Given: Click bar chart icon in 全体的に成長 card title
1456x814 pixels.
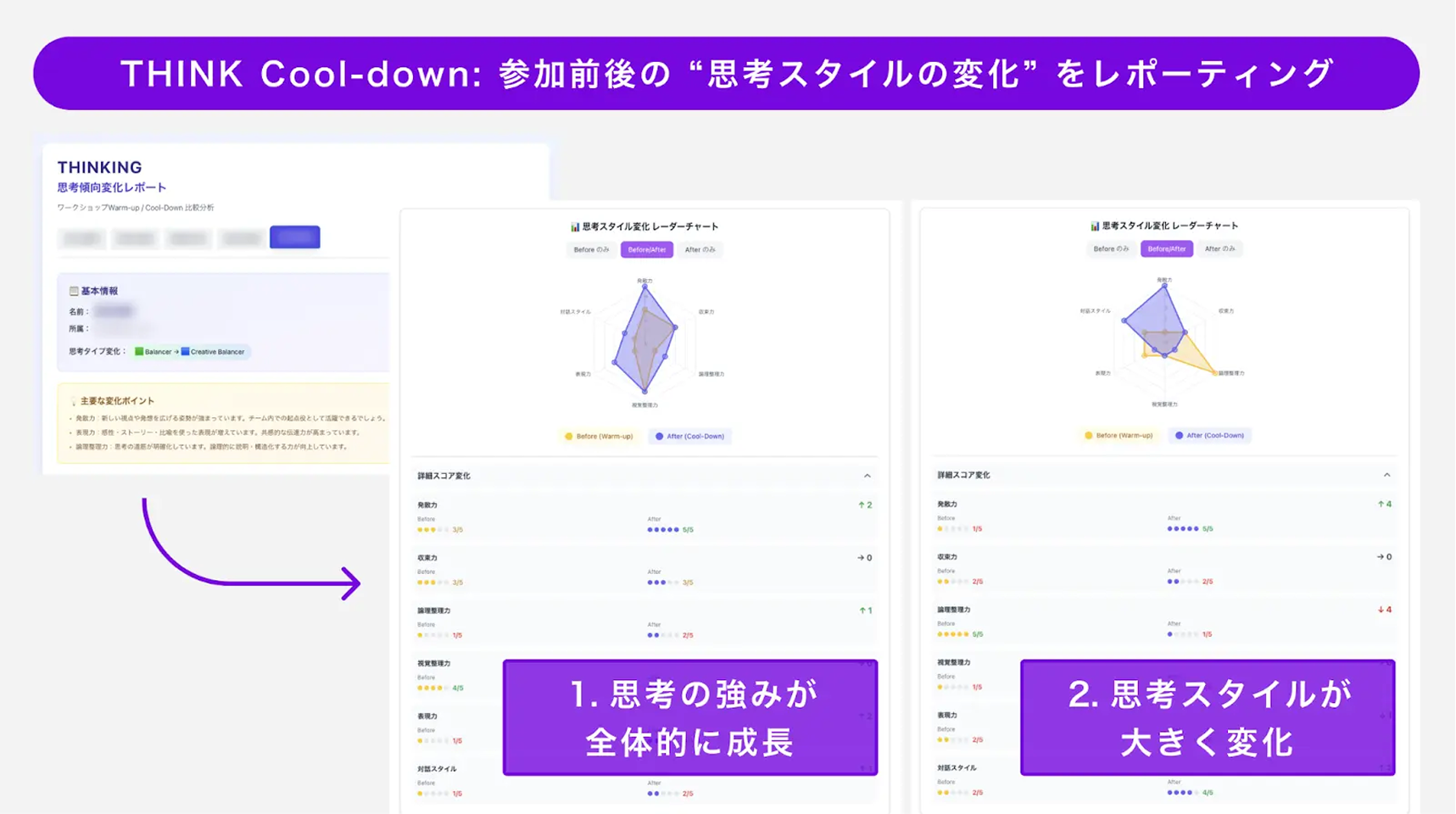Looking at the screenshot, I should tap(575, 227).
